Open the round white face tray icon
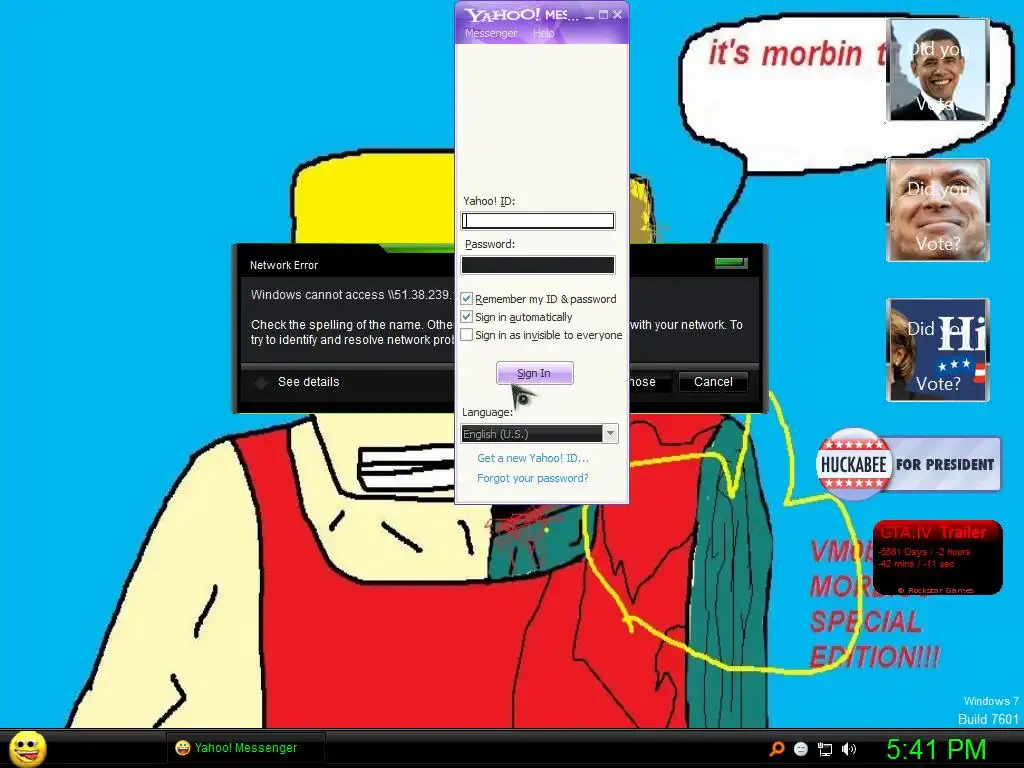Screen dimensions: 1024x768 click(x=801, y=749)
